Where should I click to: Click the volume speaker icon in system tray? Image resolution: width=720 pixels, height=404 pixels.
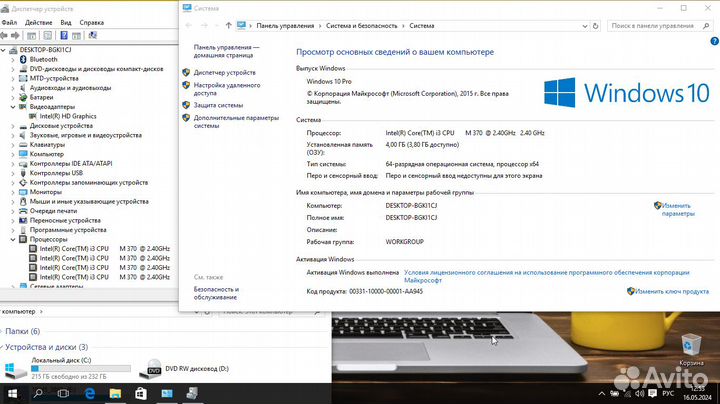tap(639, 394)
